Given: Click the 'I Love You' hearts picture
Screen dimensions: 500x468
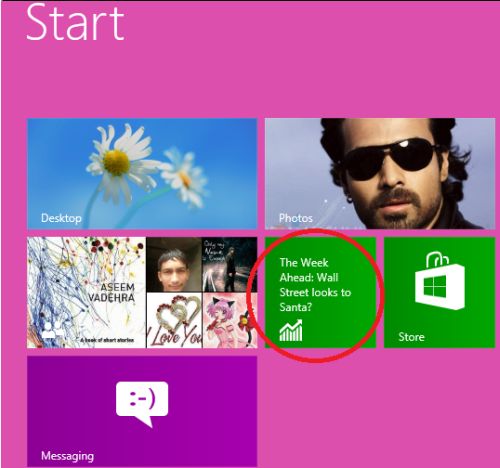Looking at the screenshot, I should (x=174, y=320).
